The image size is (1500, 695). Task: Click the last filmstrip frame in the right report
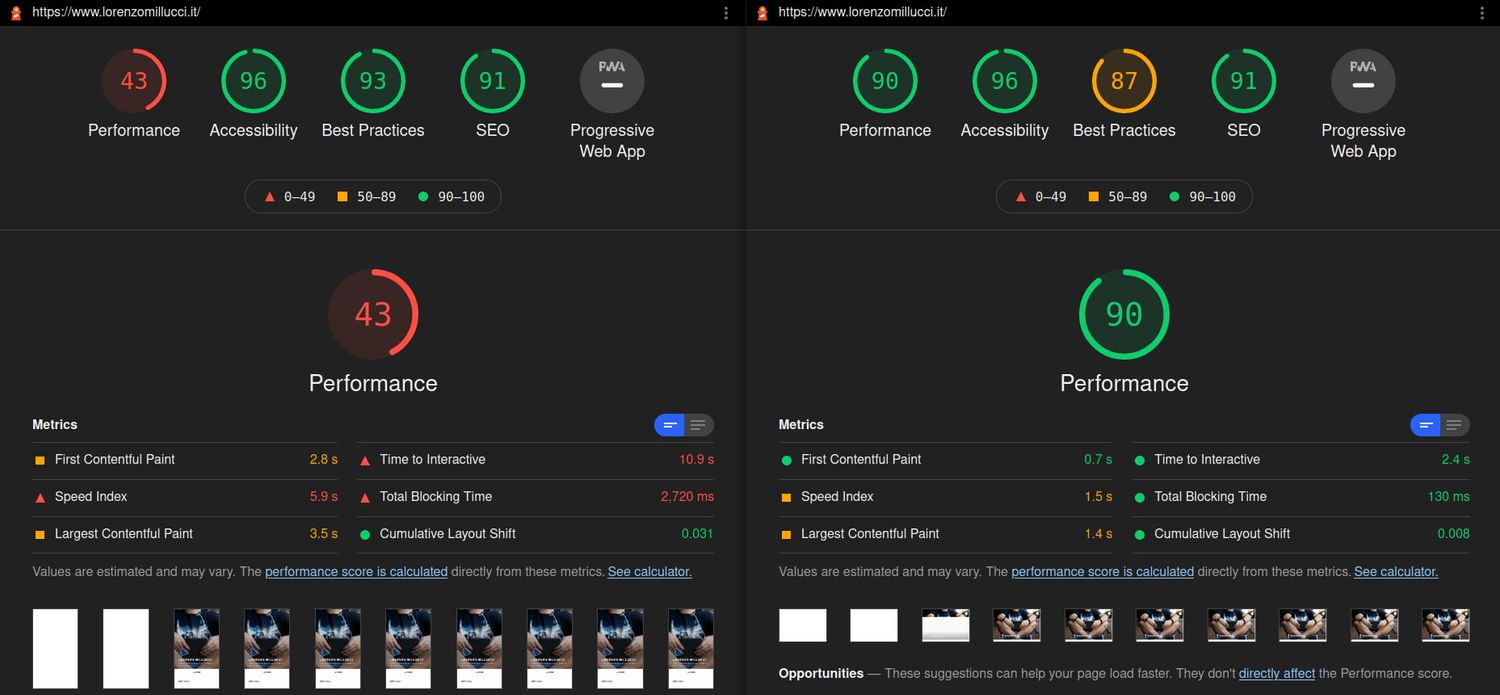(1446, 625)
